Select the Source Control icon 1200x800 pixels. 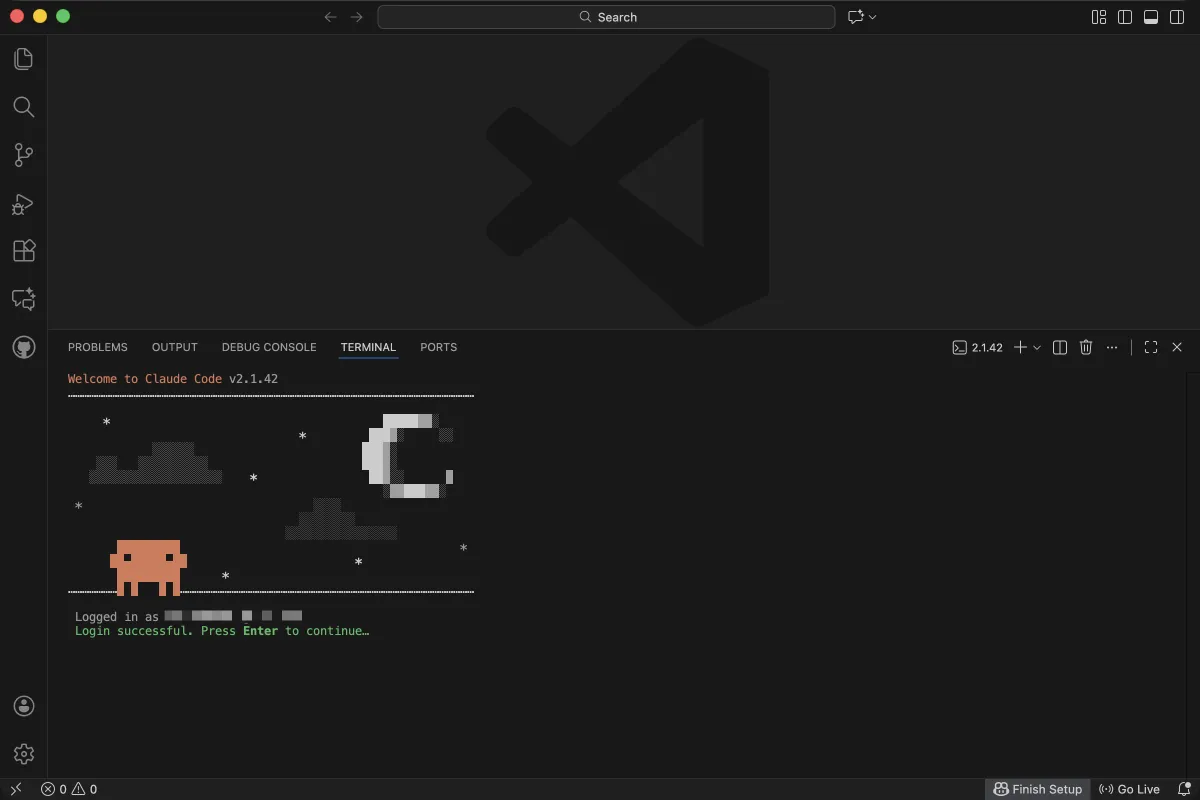pyautogui.click(x=23, y=155)
